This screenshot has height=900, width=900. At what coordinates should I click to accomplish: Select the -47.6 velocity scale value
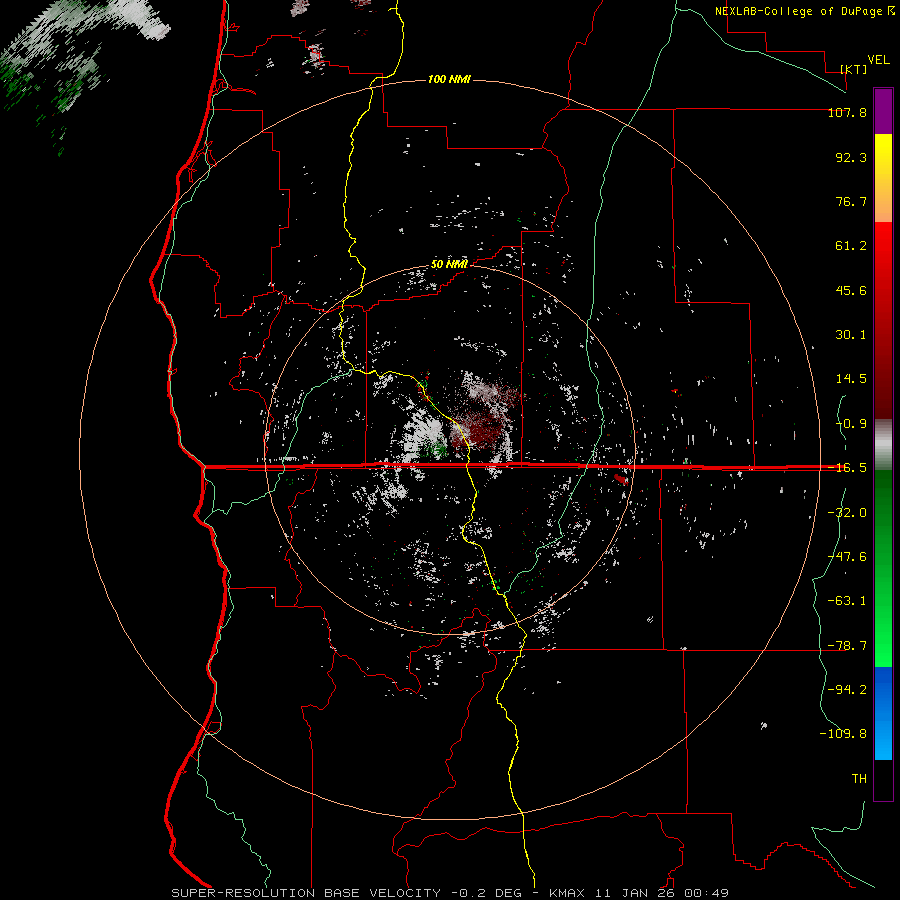tap(847, 557)
